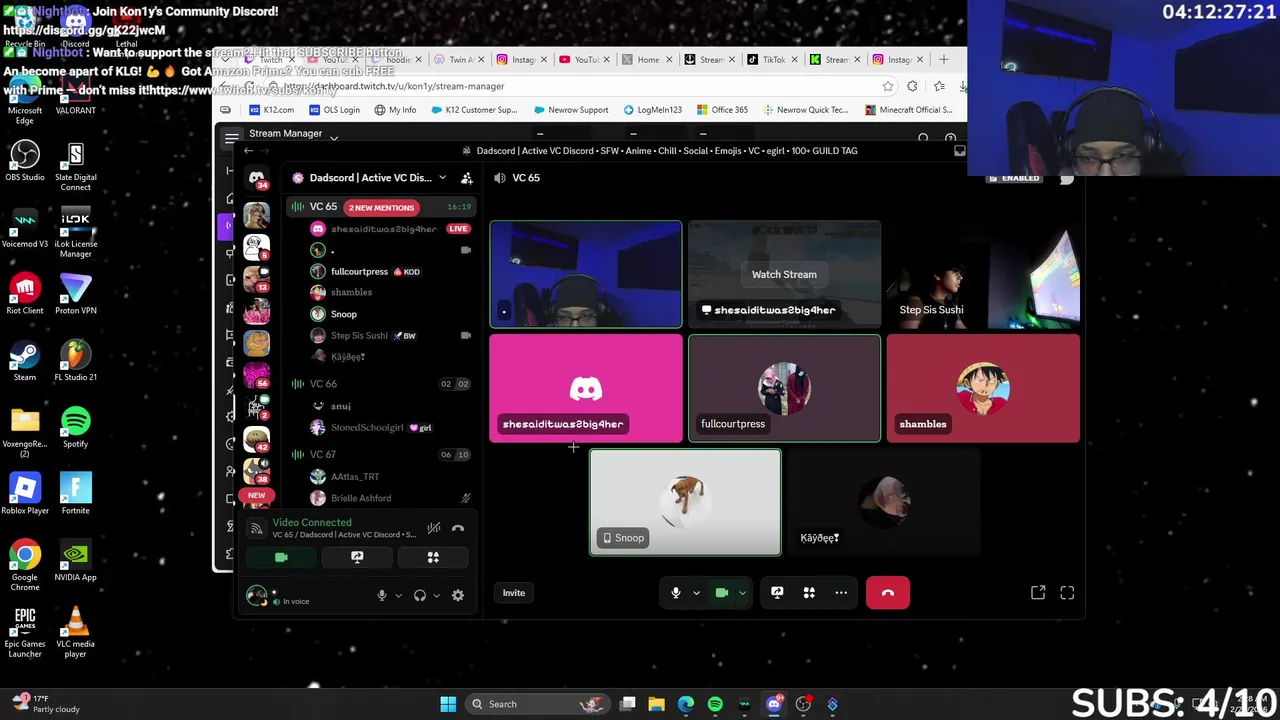Select shambles video tile

(x=983, y=388)
